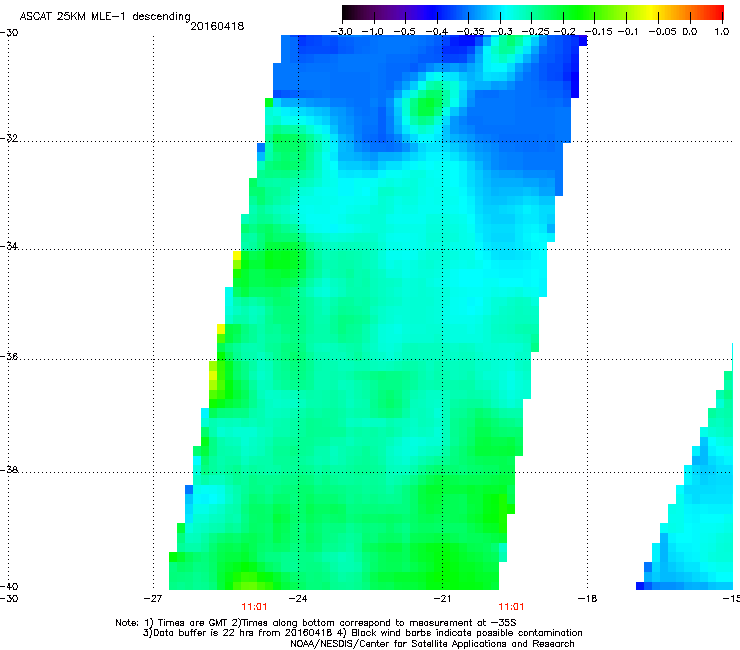The width and height of the screenshot is (740, 650).
Task: Click the note line 'Times are GMT'
Action: tap(316, 623)
